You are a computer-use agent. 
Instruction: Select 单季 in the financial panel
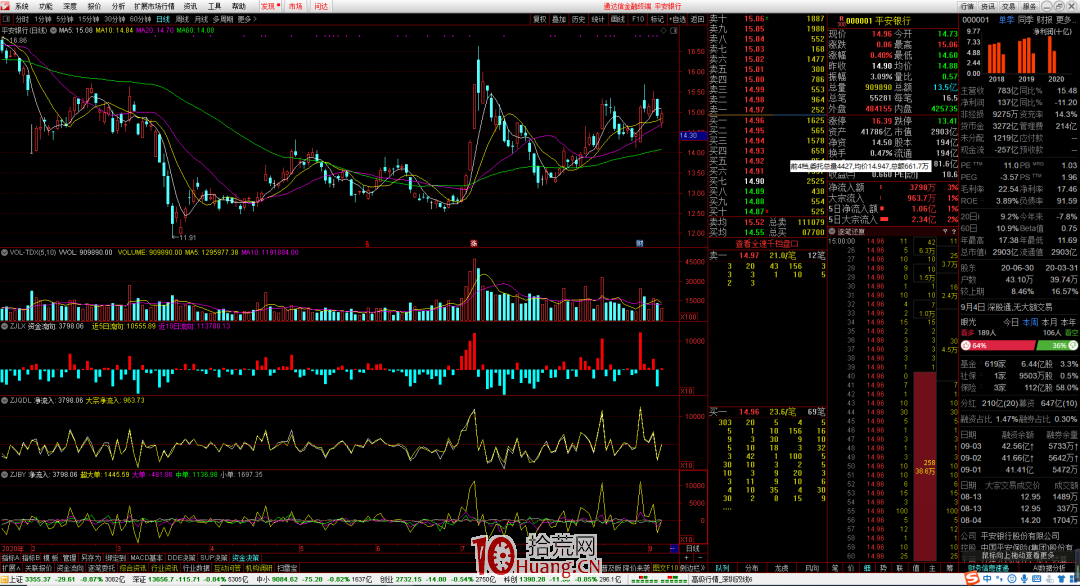pyautogui.click(x=1006, y=20)
